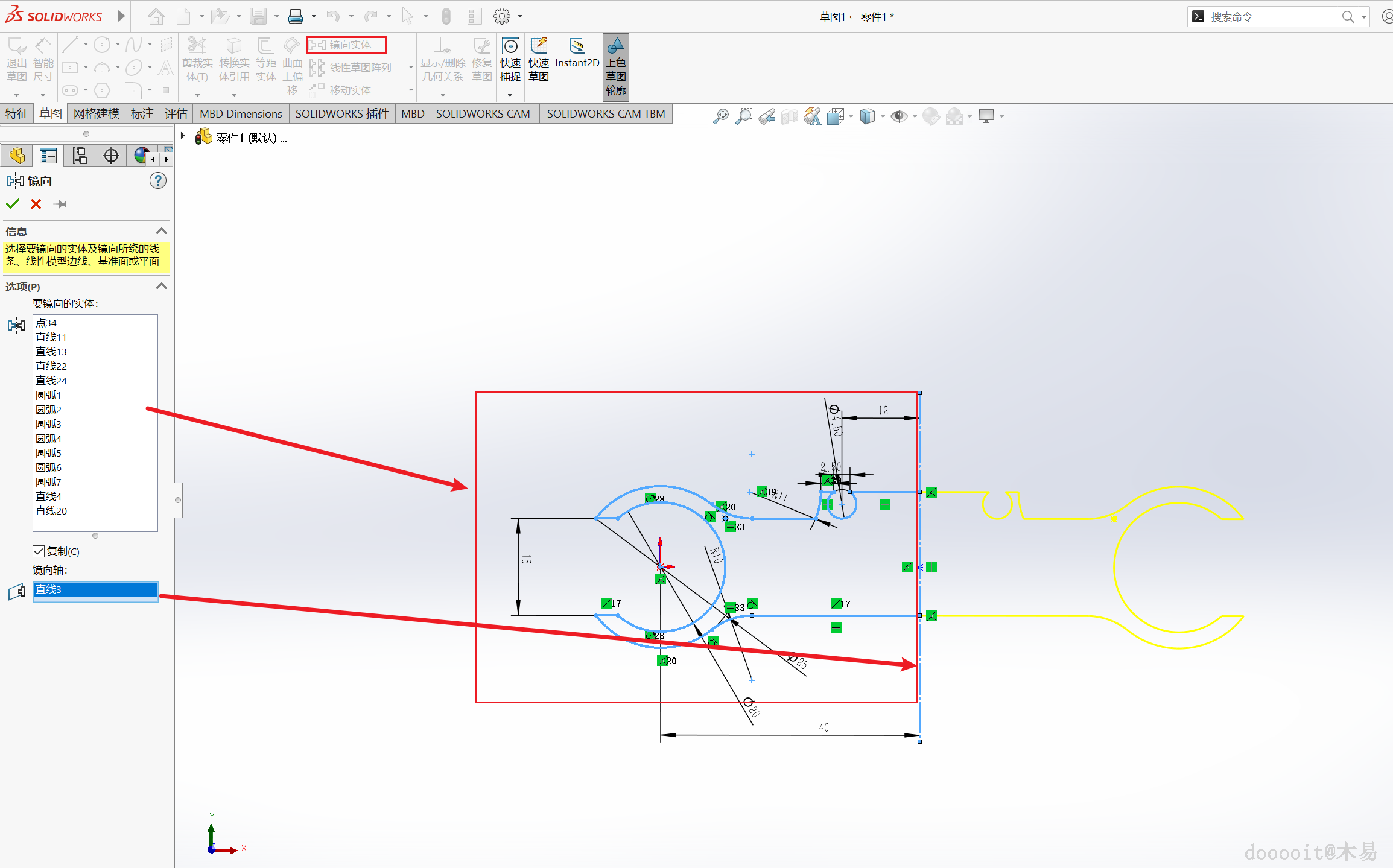Confirm mirror with green checkmark
1393x868 pixels.
13,204
